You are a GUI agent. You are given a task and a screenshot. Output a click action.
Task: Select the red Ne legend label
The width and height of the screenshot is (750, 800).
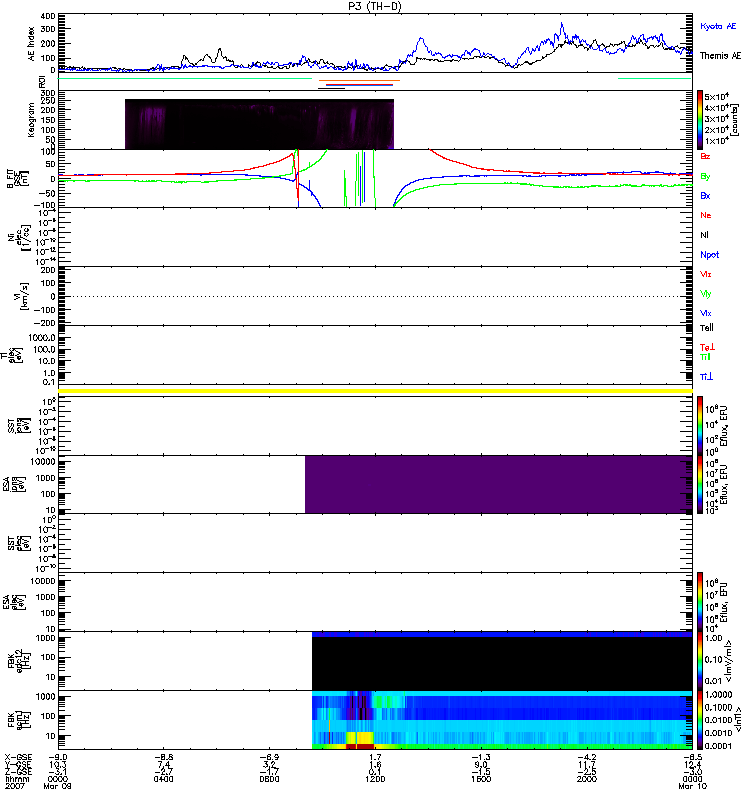pos(706,215)
